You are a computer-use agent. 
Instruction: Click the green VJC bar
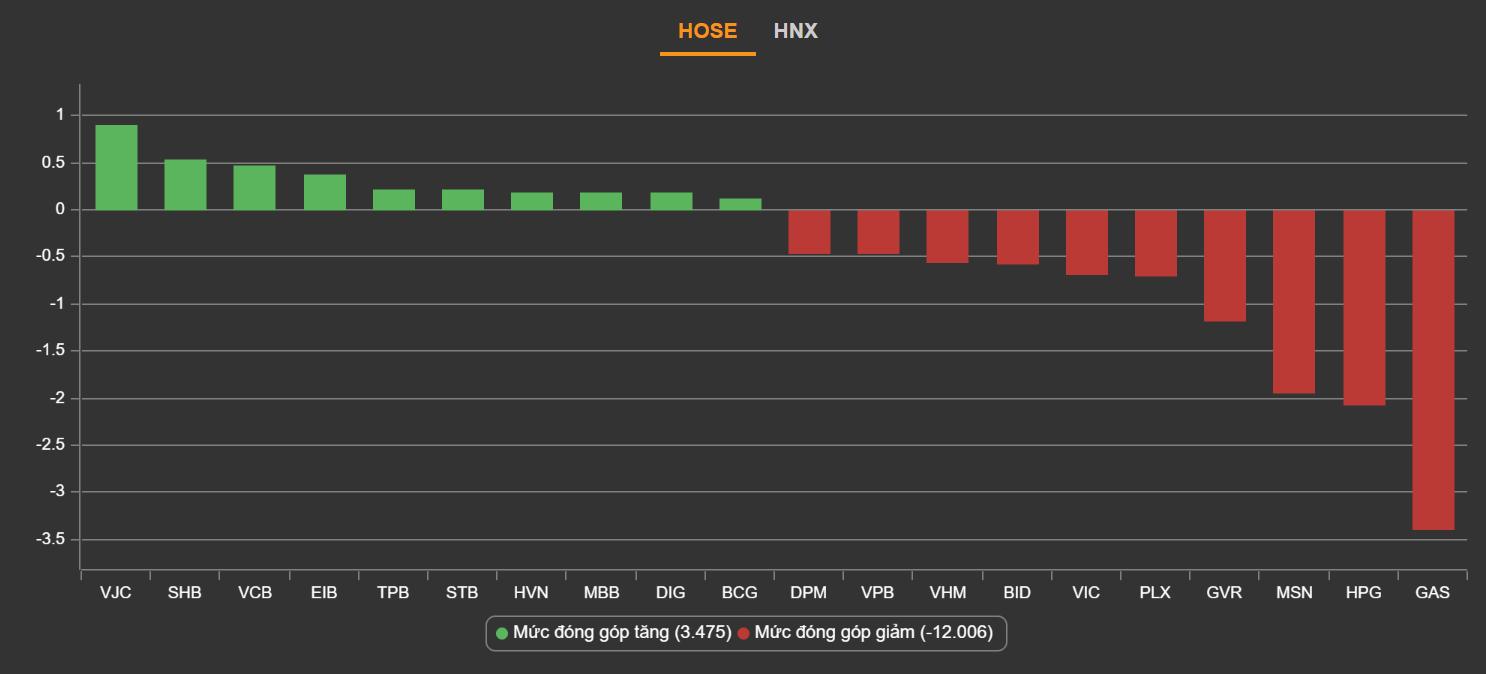(116, 168)
